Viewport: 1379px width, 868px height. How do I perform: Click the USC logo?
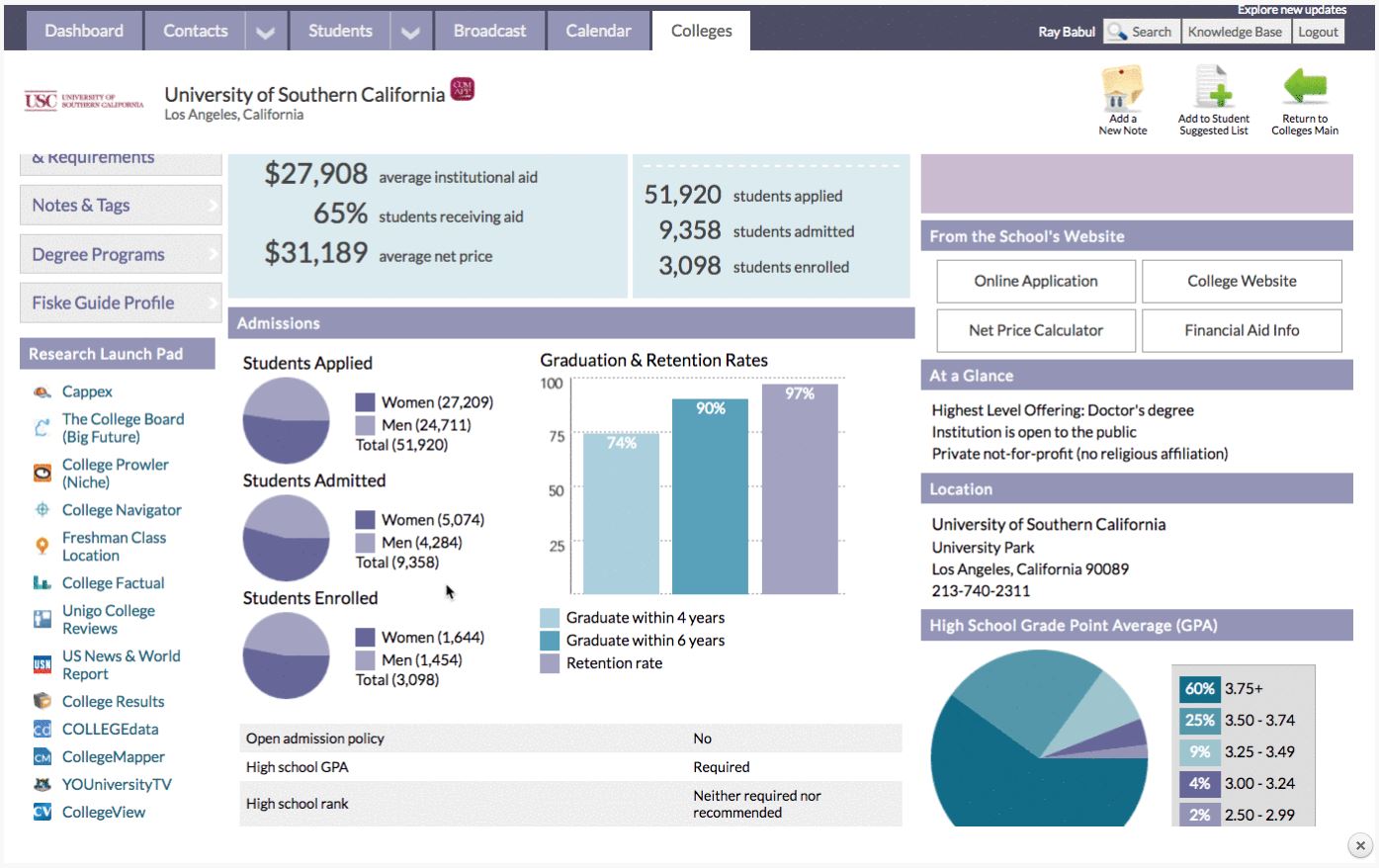[x=84, y=101]
